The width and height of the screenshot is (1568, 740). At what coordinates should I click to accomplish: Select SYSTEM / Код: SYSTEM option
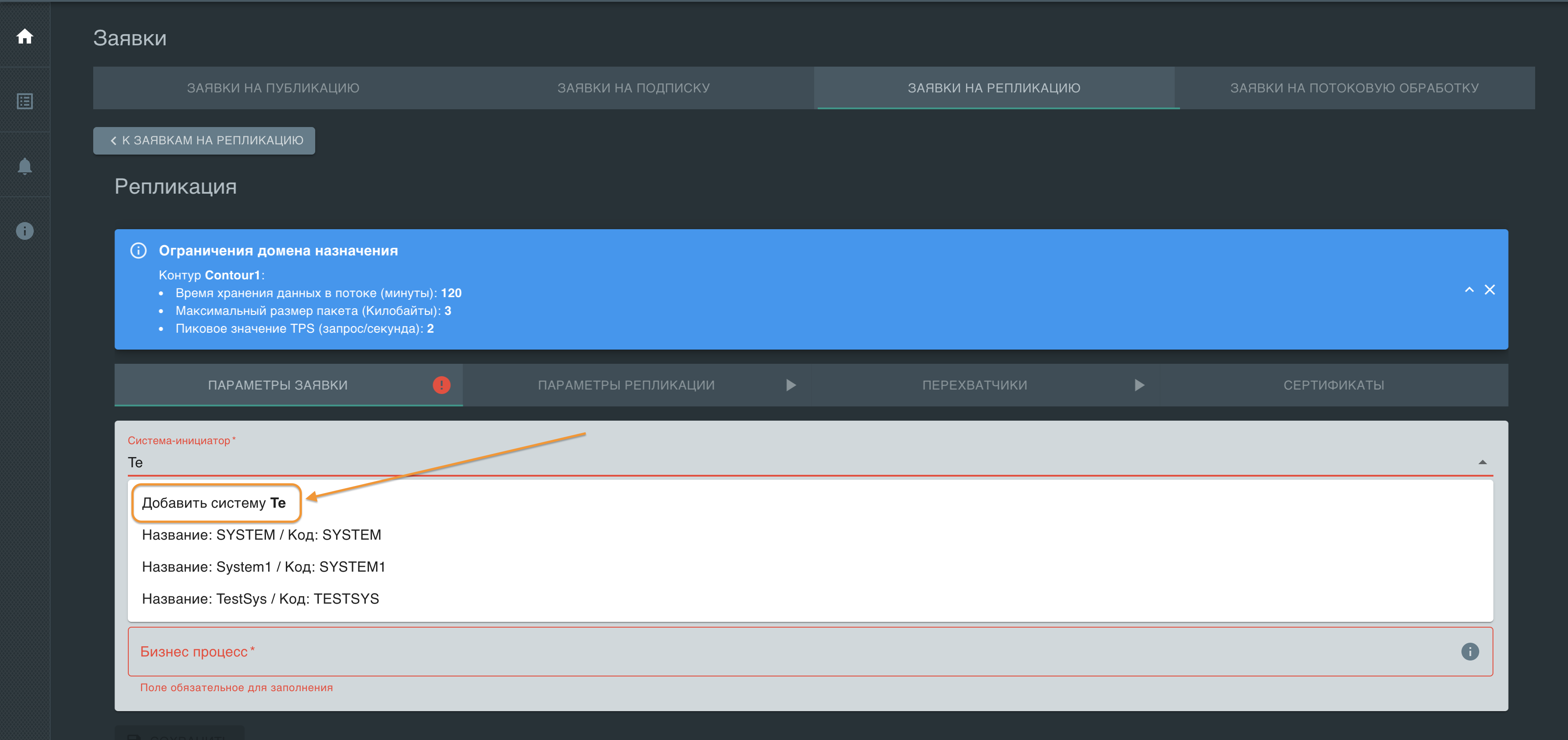(262, 535)
